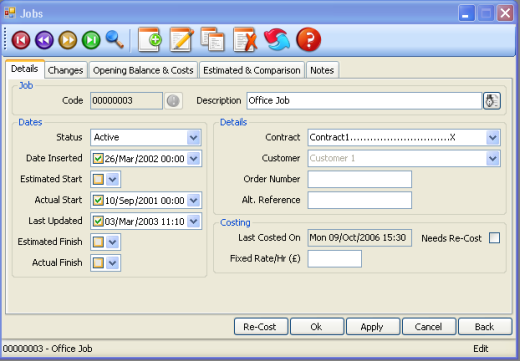This screenshot has width=520, height=361.
Task: Click the Alt. Reference field
Action: 360,200
